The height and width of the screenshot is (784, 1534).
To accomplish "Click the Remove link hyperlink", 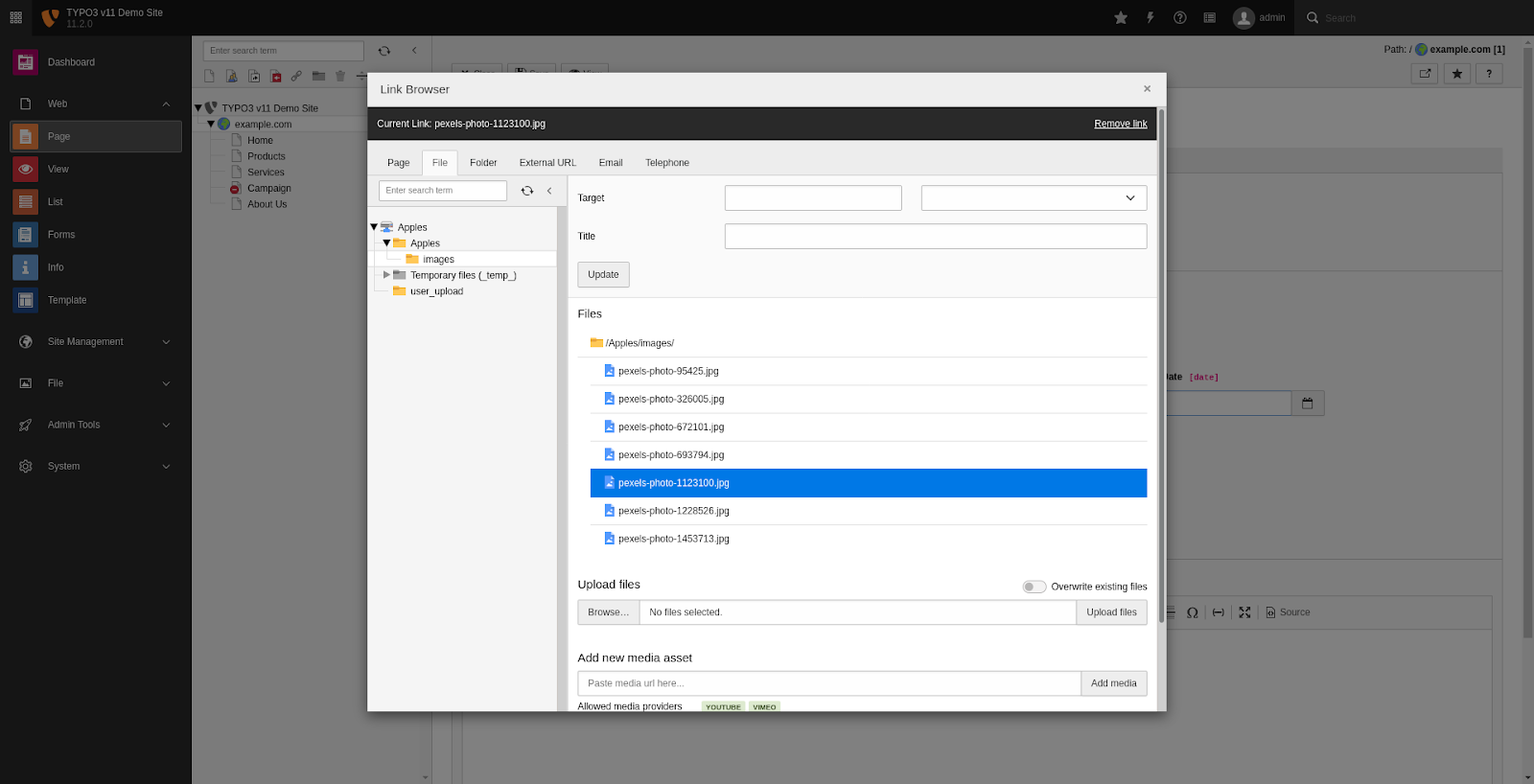I will [1120, 124].
